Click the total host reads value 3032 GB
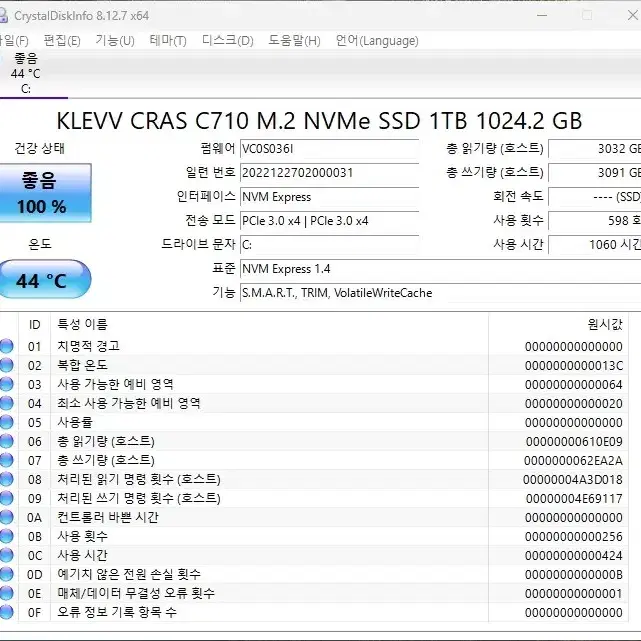The height and width of the screenshot is (641, 641). pos(595,149)
